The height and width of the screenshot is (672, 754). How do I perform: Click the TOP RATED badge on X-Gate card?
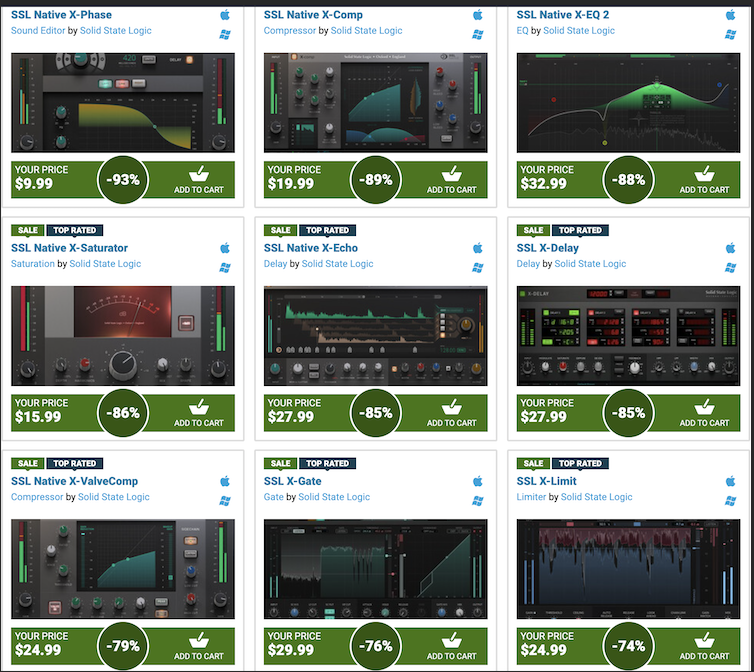(327, 463)
